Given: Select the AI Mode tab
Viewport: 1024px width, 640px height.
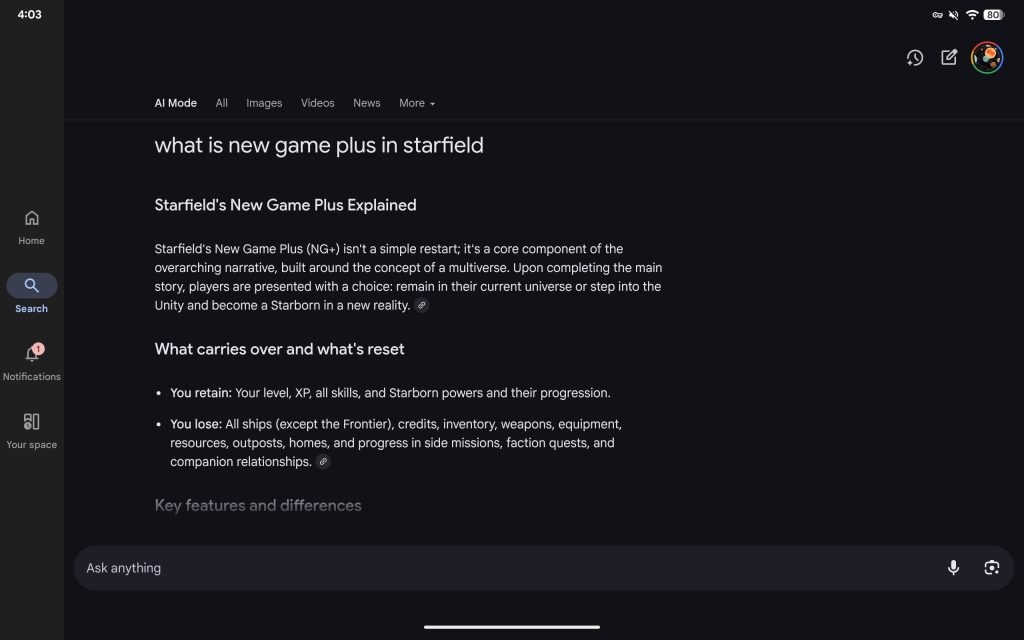Looking at the screenshot, I should coord(176,103).
